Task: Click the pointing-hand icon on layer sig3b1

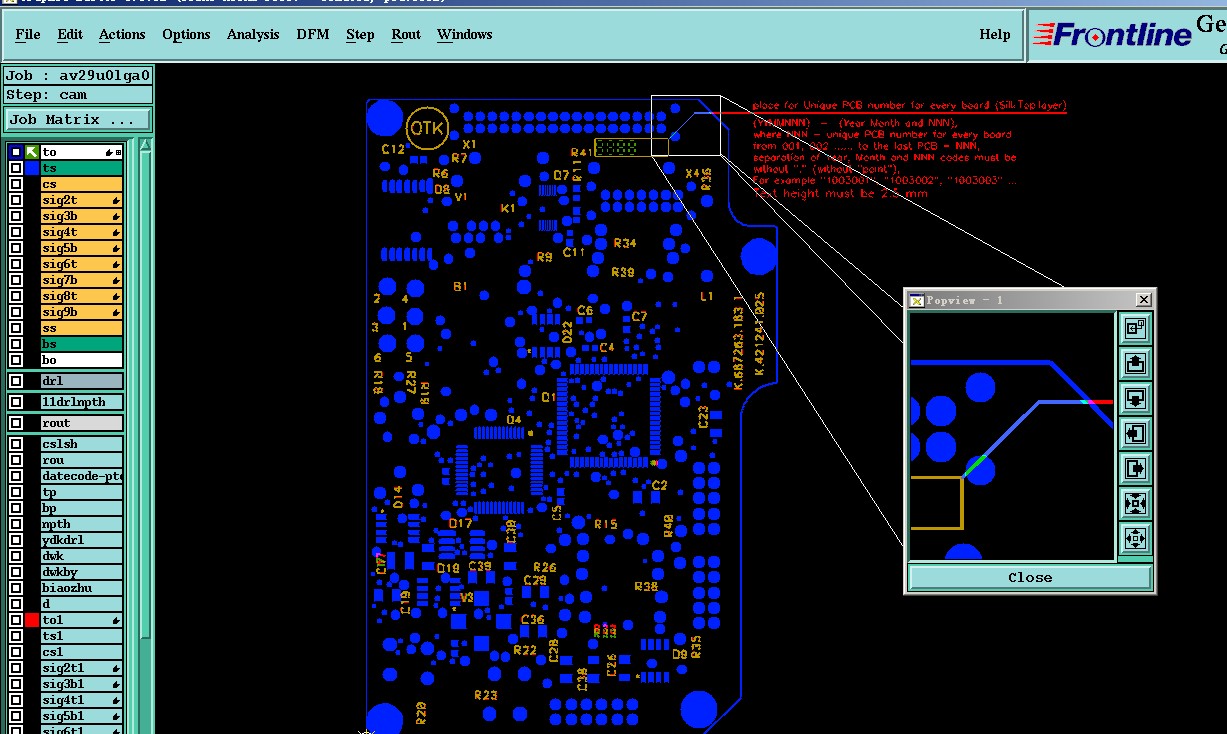Action: (x=116, y=684)
